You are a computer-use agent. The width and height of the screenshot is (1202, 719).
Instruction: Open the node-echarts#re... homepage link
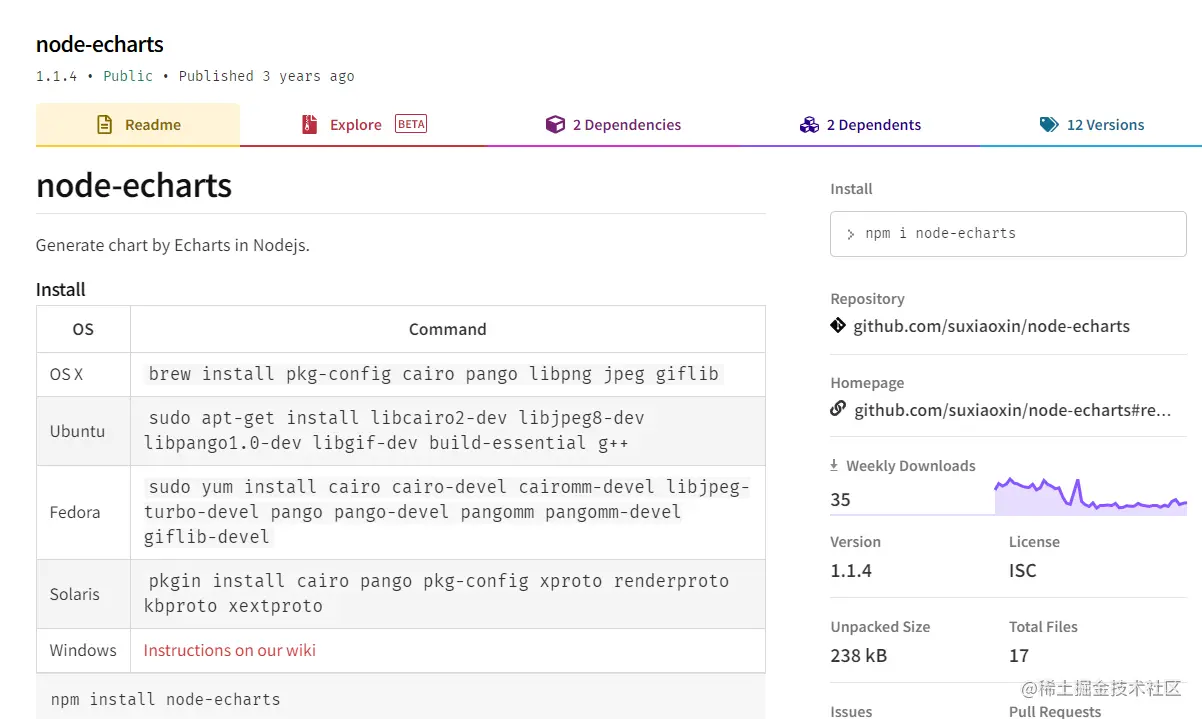coord(1012,409)
